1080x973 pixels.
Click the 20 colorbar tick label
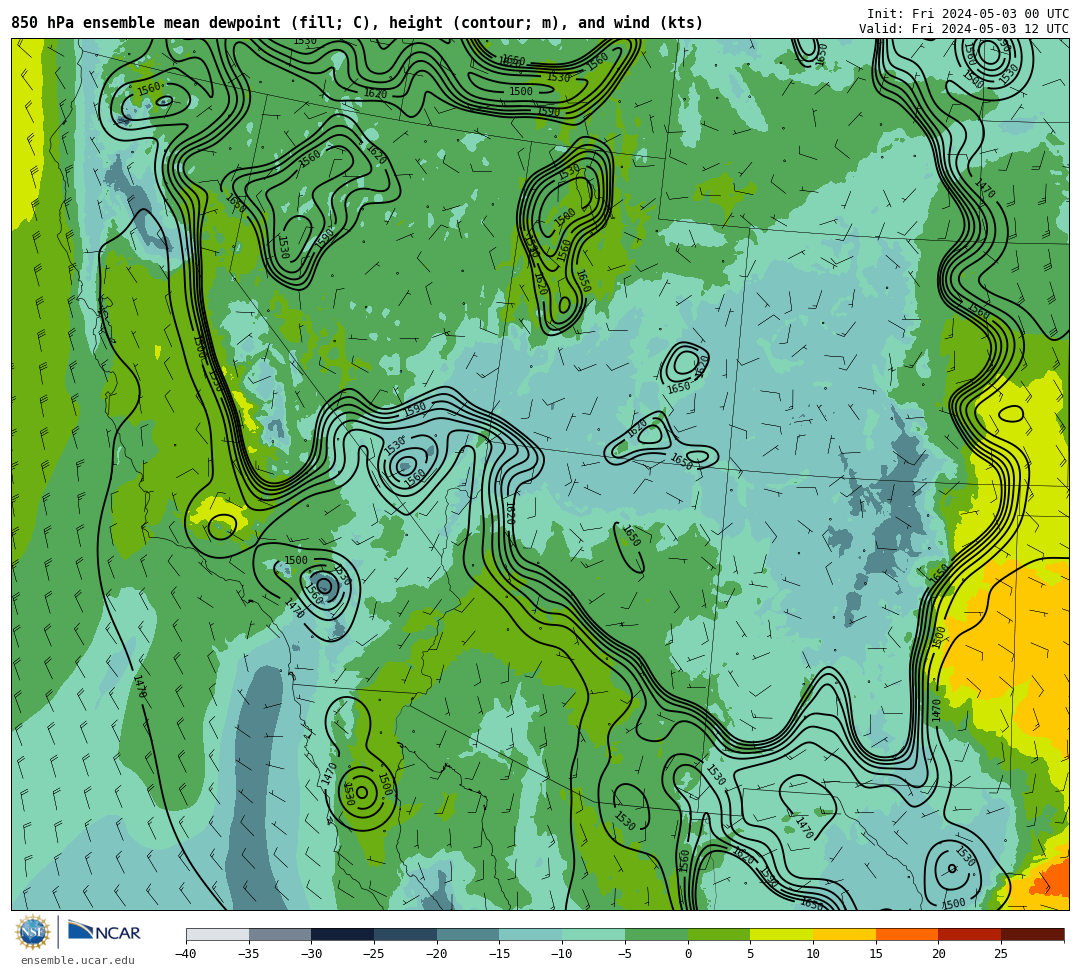coord(938,954)
